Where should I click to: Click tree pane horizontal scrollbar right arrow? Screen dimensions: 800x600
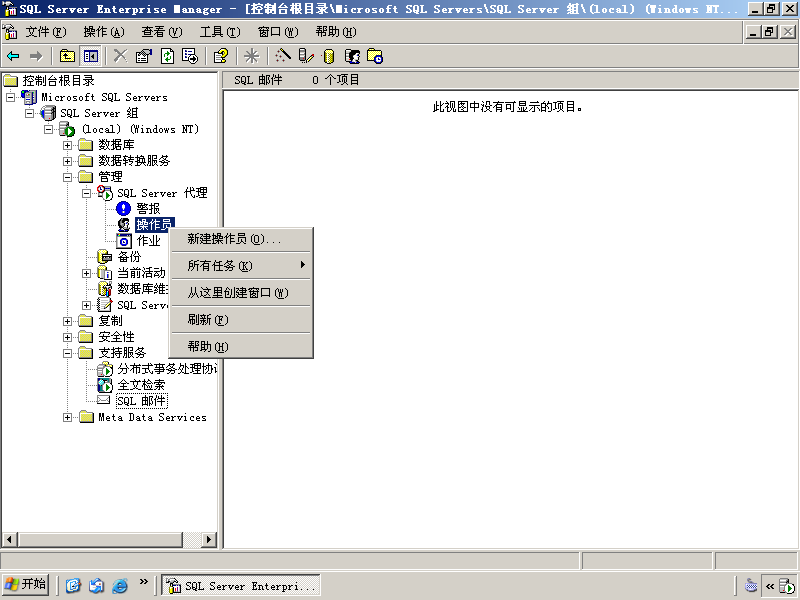[x=208, y=539]
